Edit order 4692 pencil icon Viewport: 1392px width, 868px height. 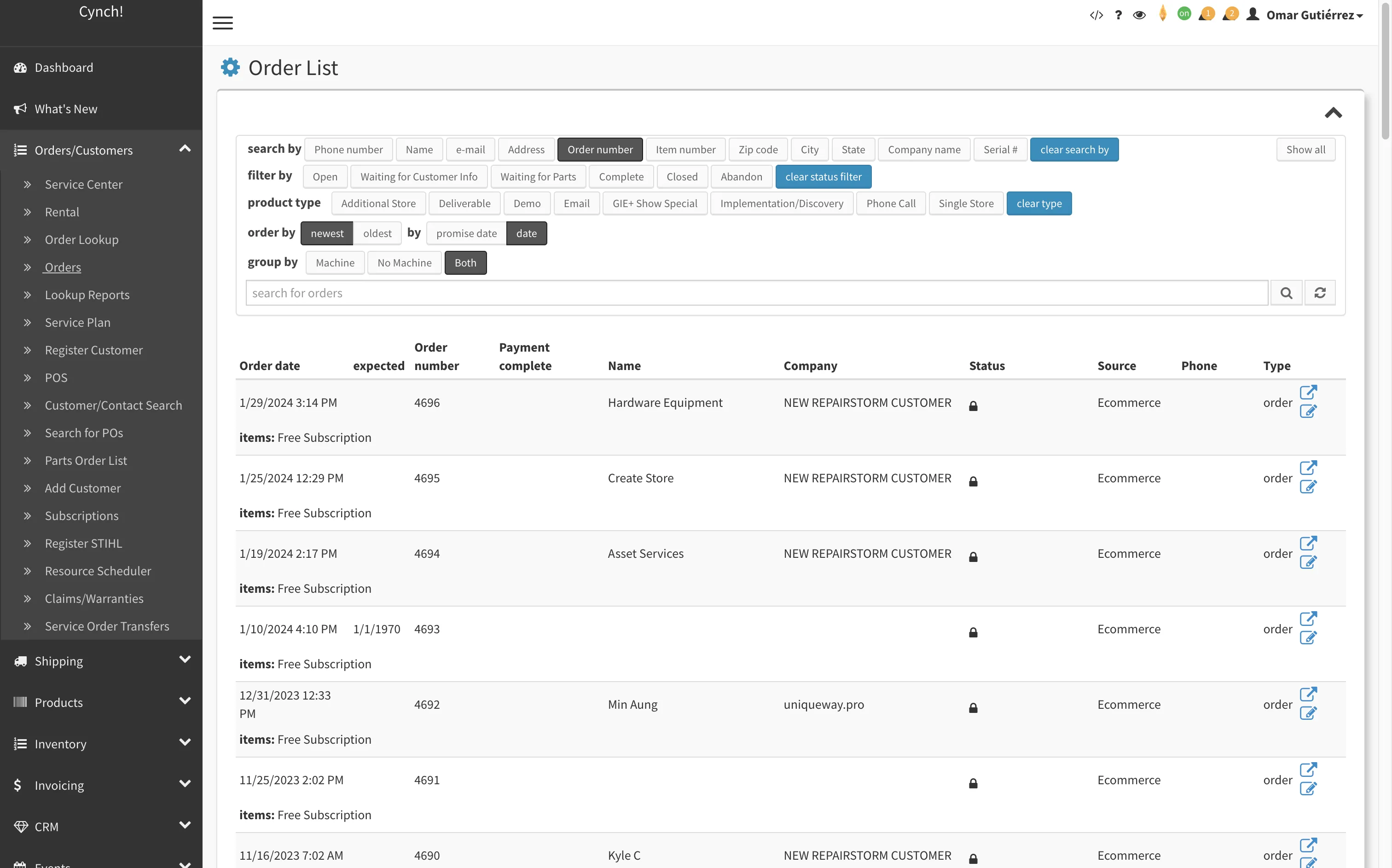tap(1308, 713)
